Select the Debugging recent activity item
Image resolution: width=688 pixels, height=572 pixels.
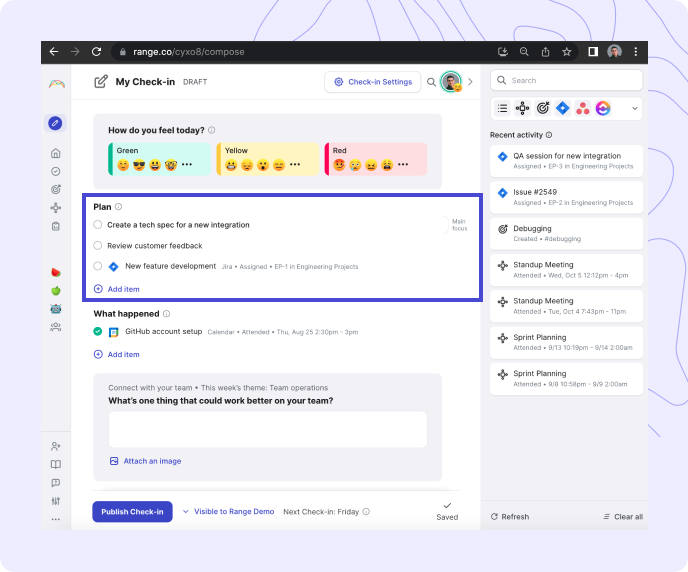[x=566, y=233]
